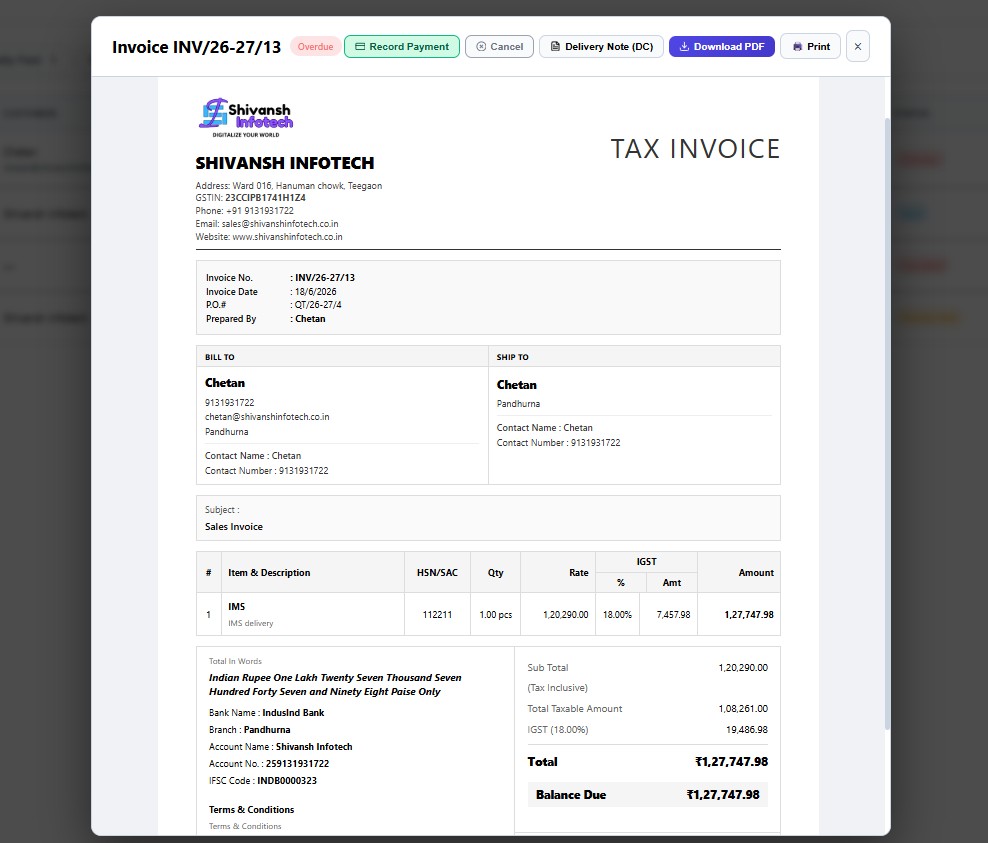Click invoice number value INV/26-27/13

pos(325,278)
